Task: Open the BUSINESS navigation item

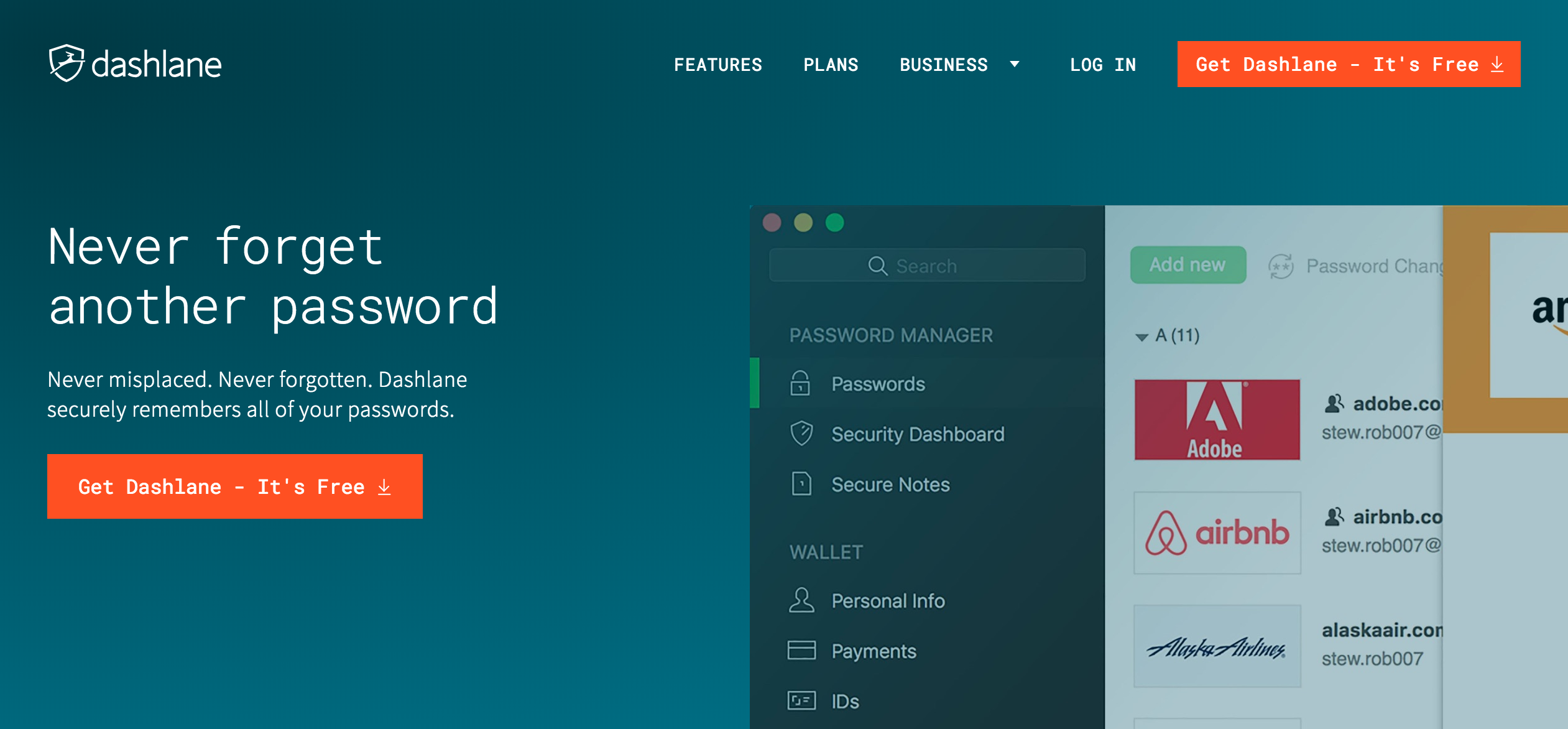Action: (944, 65)
